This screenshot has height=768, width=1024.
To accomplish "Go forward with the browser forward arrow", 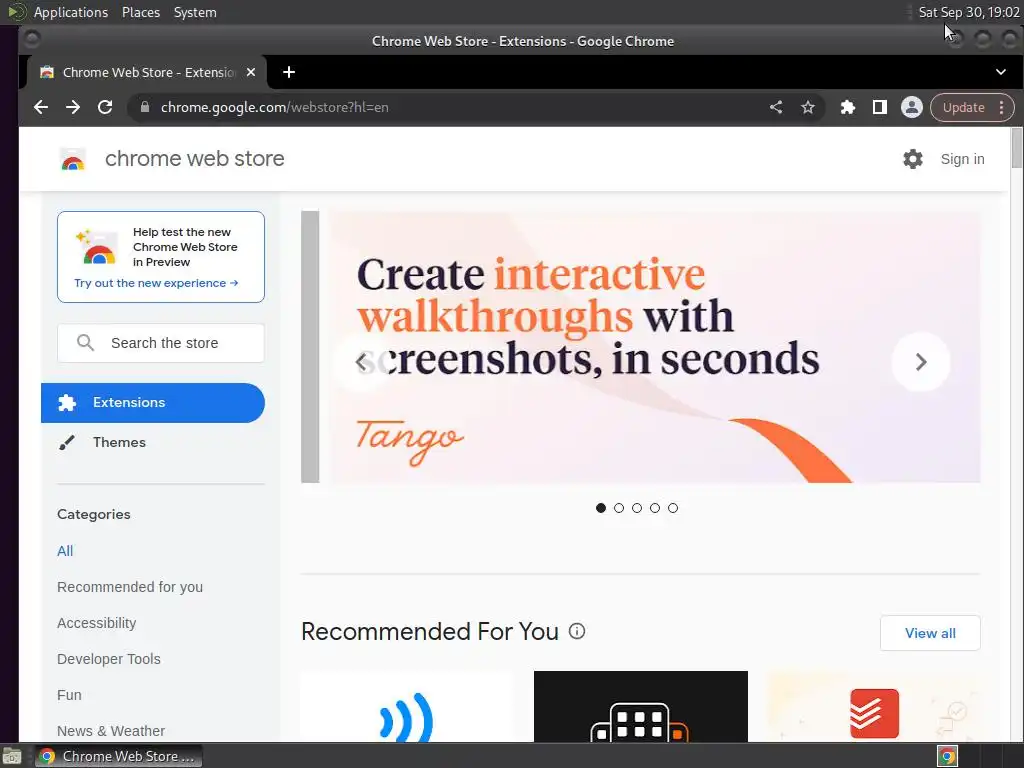I will 73,107.
